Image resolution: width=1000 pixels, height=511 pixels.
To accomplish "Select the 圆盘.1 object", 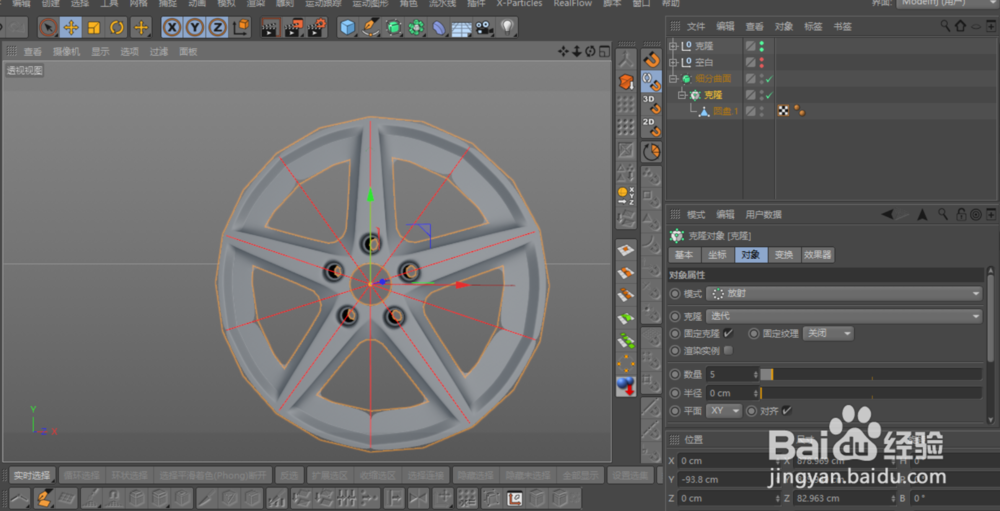I will click(x=726, y=112).
